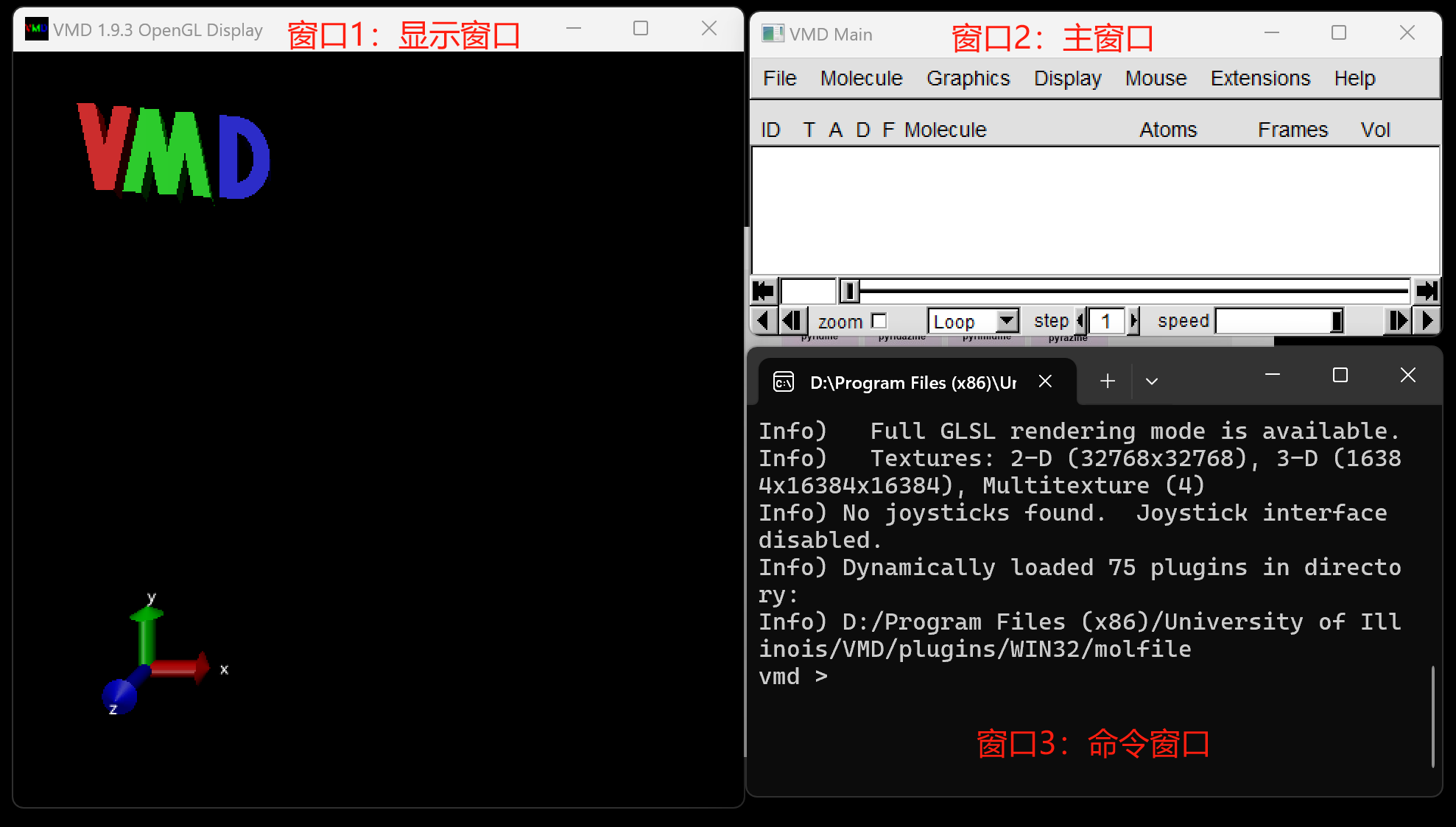Click the Vol column header

(1375, 130)
